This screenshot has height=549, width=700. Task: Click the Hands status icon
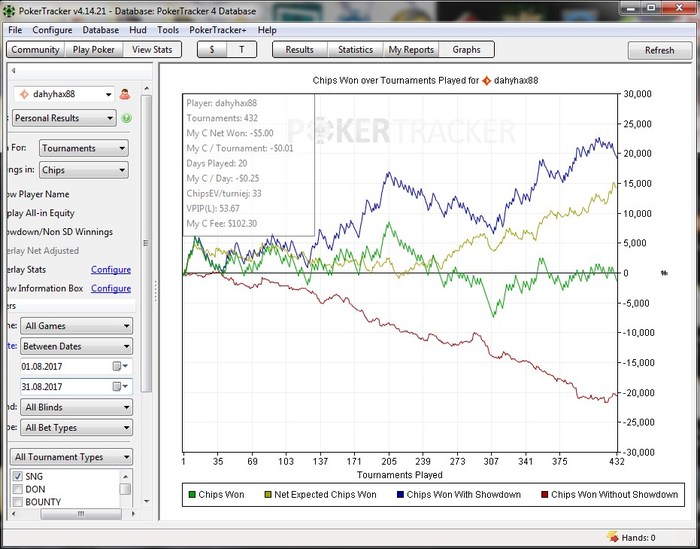tap(613, 538)
